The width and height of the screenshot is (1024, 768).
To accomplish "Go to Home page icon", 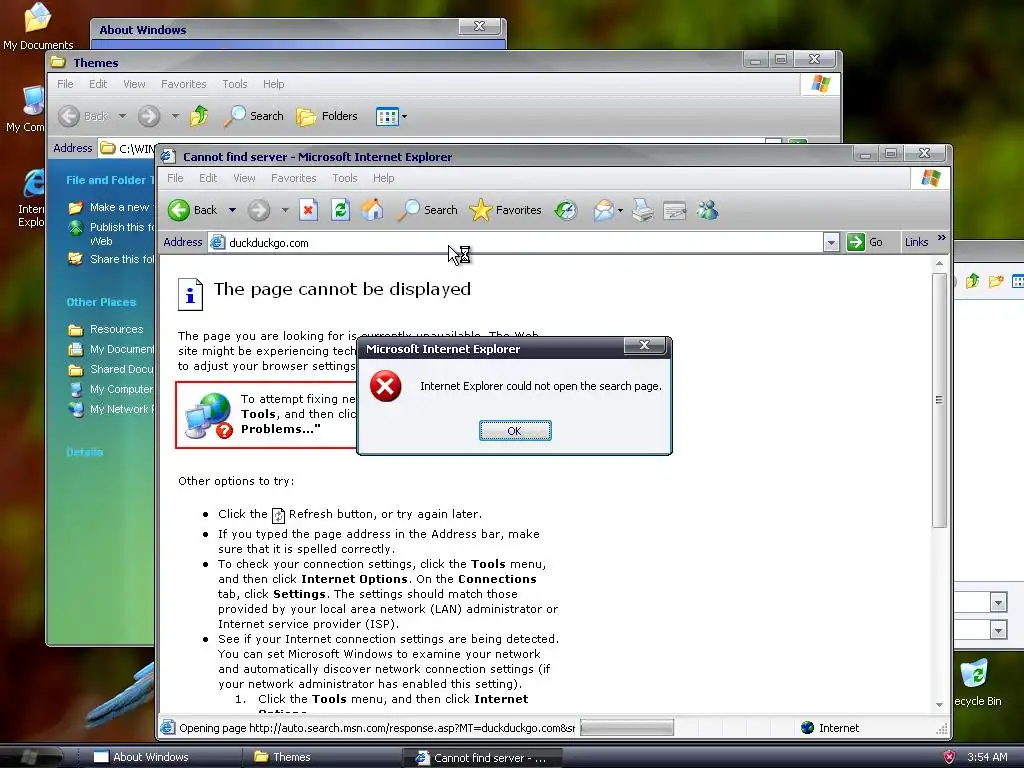I will click(372, 210).
